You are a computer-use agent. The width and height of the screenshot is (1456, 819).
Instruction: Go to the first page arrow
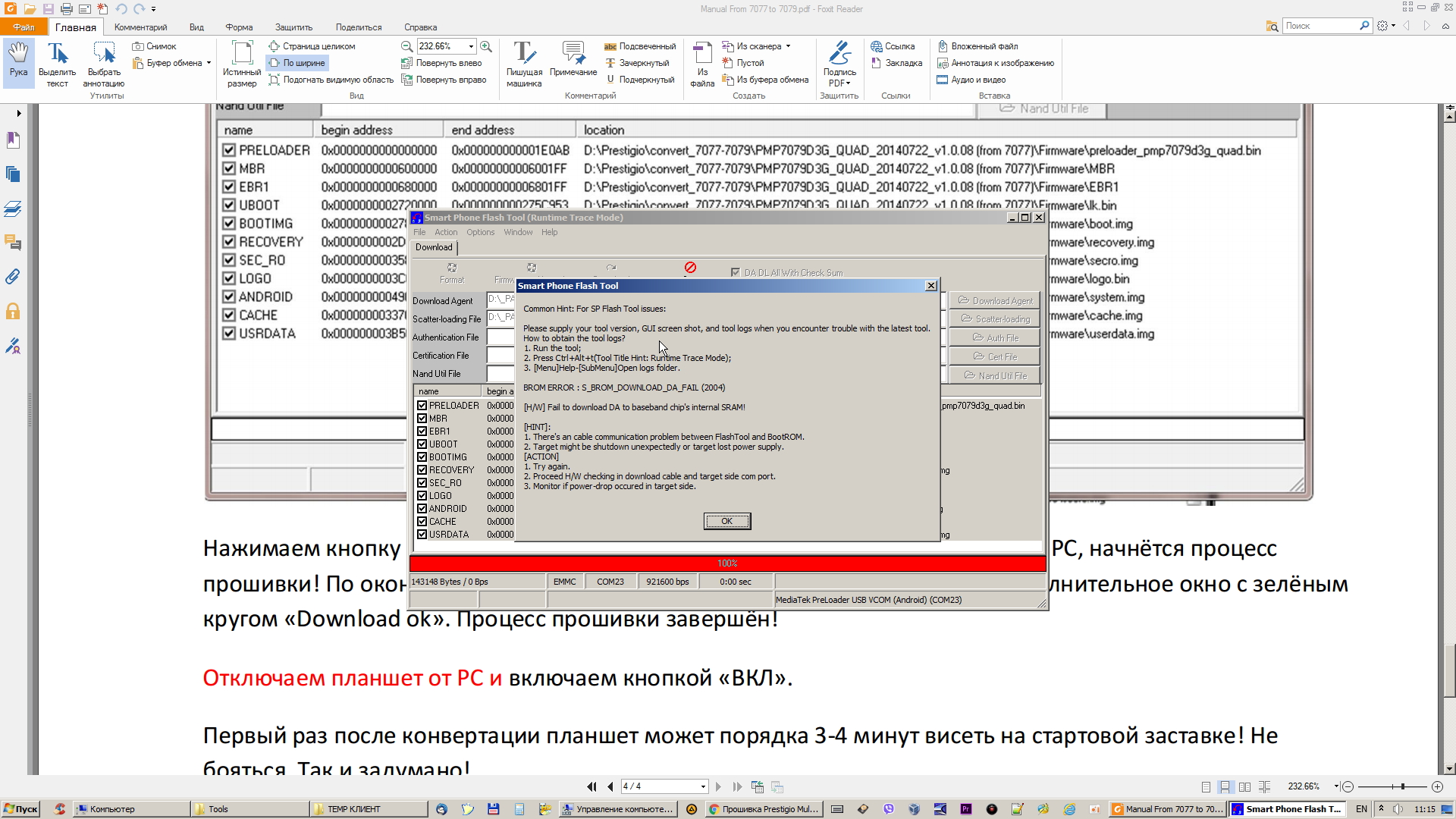pyautogui.click(x=591, y=786)
